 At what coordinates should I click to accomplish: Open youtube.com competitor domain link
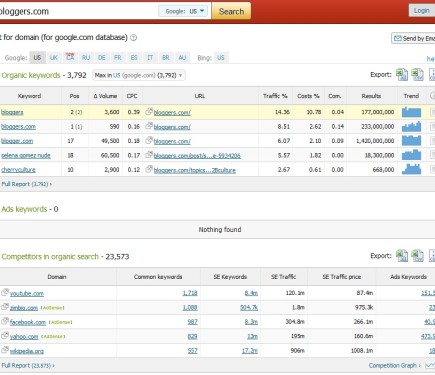[27, 294]
